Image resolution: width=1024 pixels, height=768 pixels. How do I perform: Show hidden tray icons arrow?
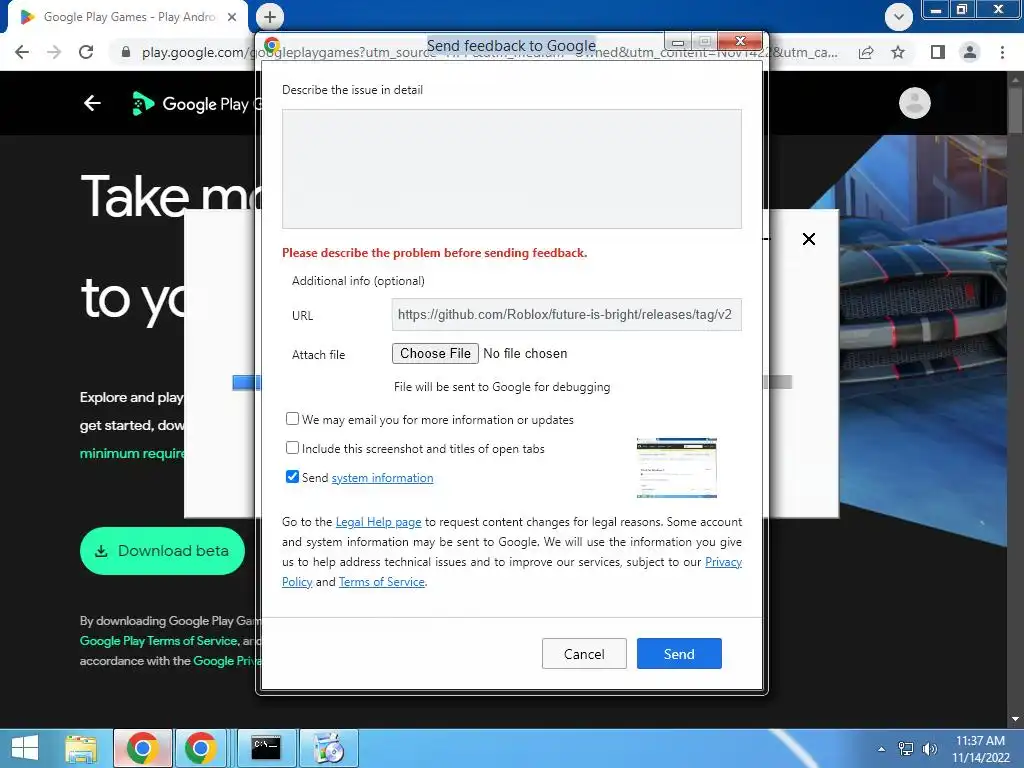pos(882,748)
